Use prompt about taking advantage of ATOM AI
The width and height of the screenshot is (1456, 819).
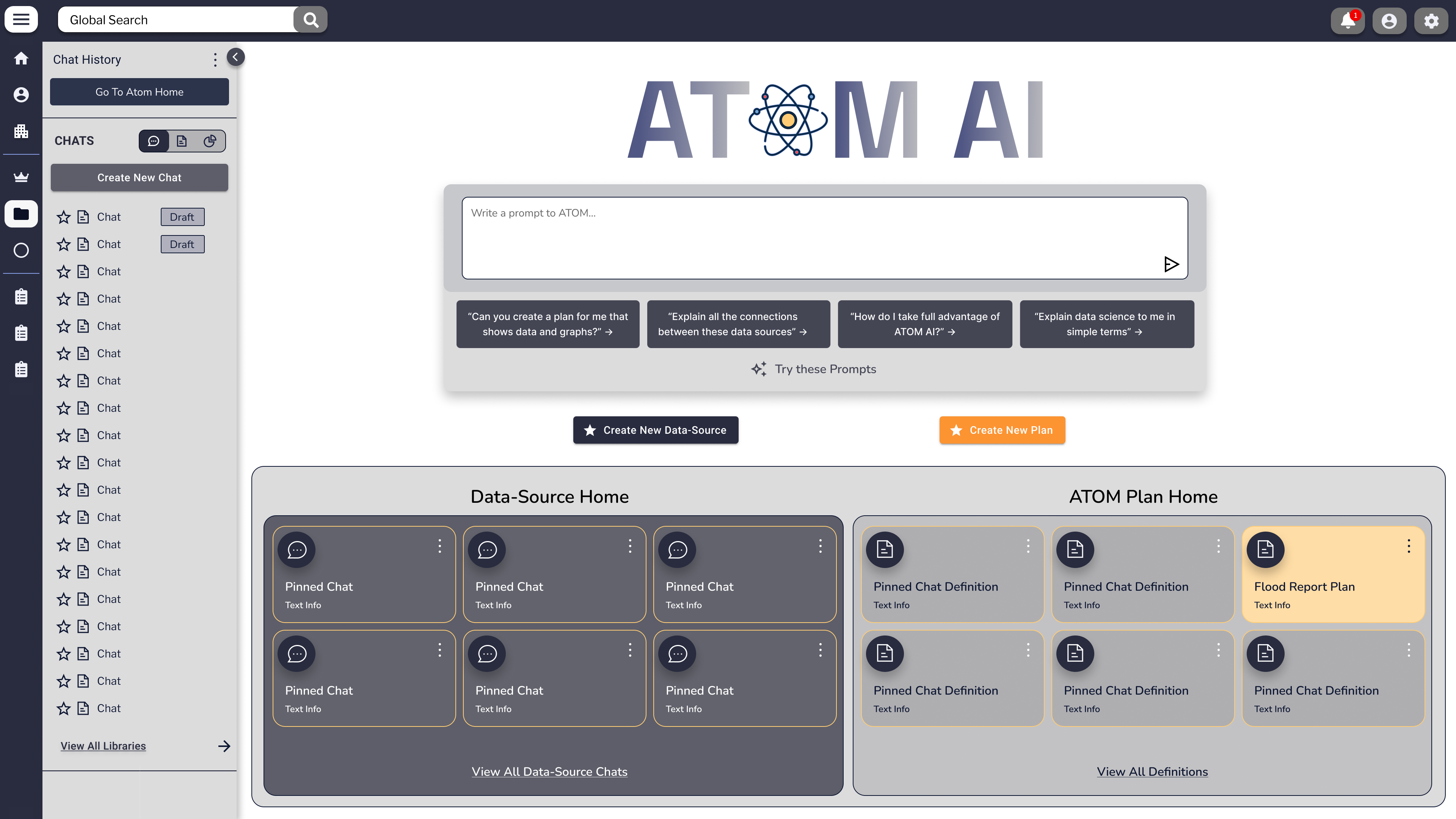click(x=925, y=324)
